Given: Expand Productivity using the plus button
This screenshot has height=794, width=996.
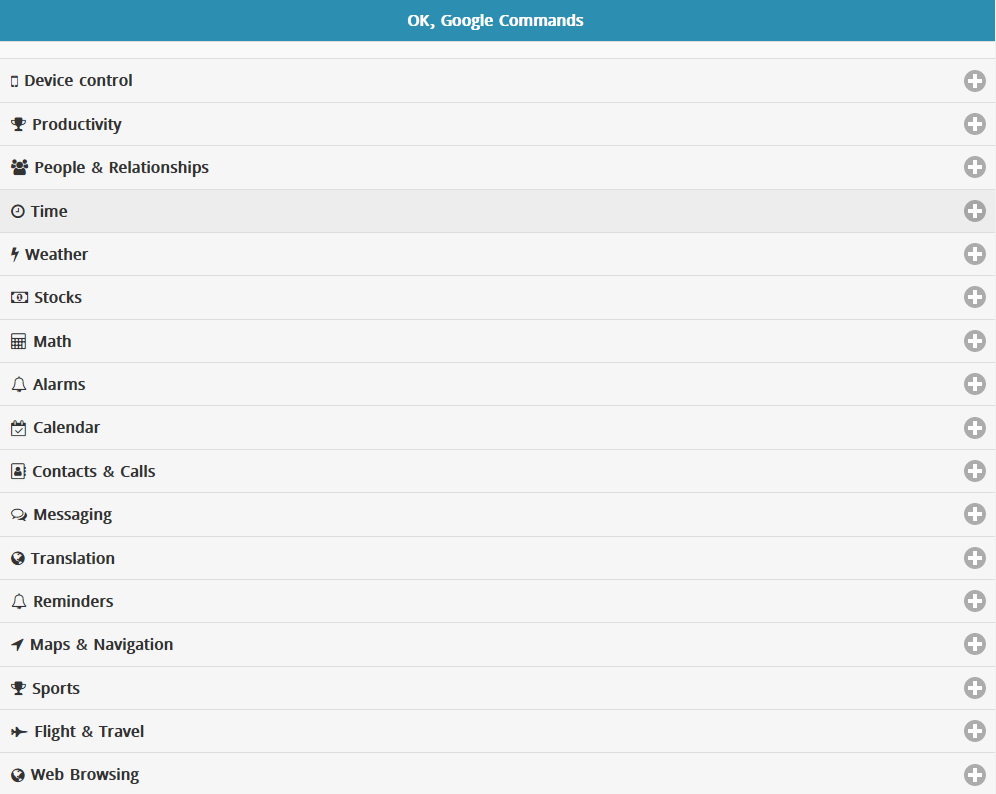Looking at the screenshot, I should click(974, 124).
